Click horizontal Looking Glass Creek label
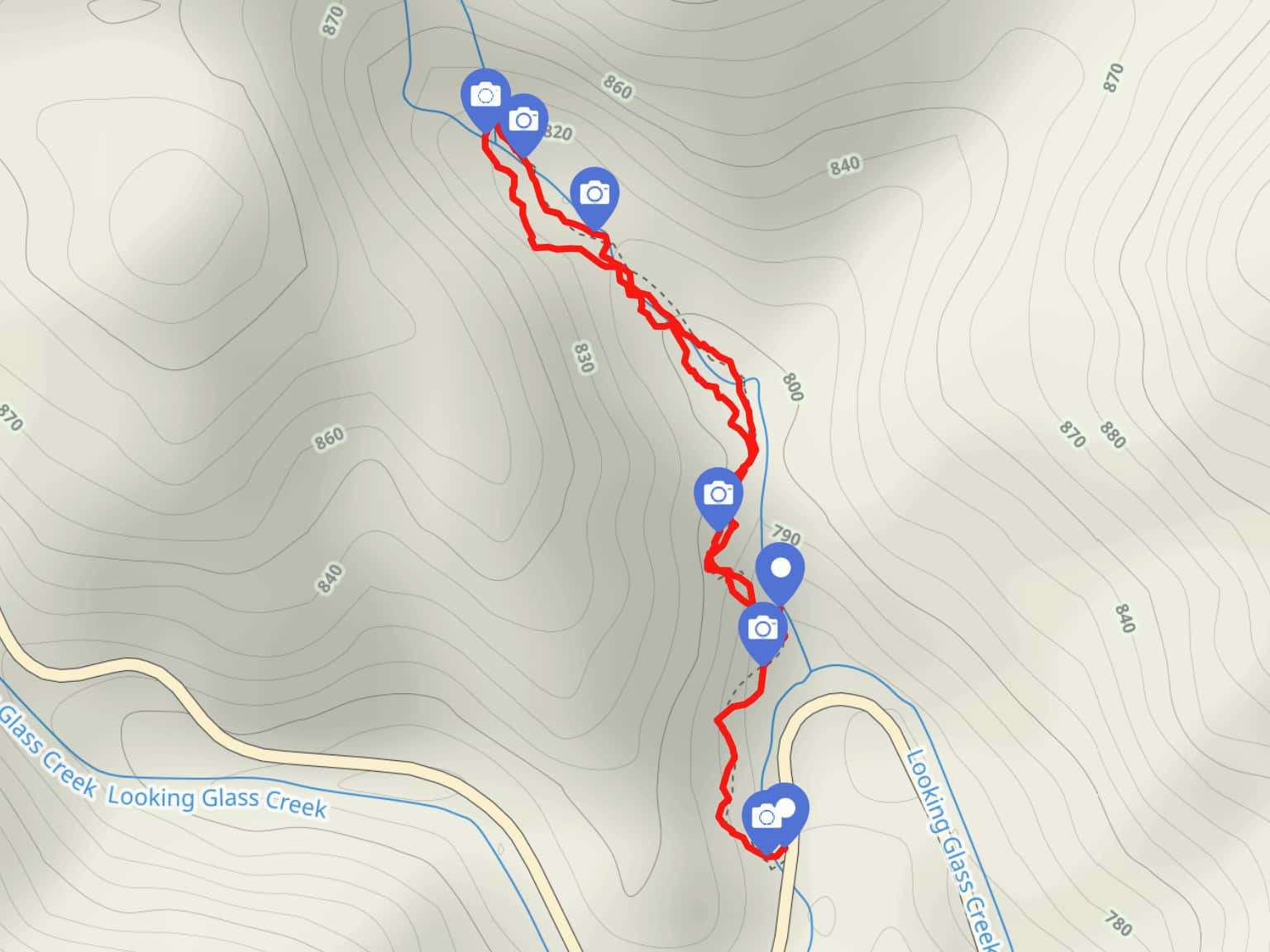The width and height of the screenshot is (1270, 952). point(217,800)
